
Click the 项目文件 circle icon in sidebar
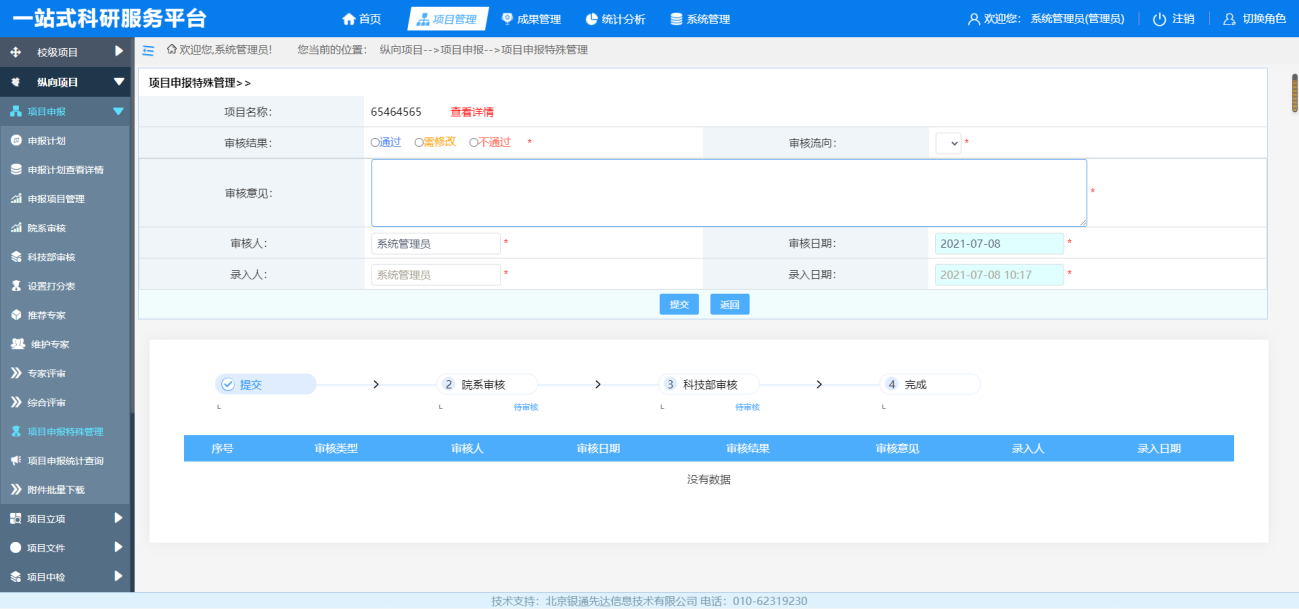coord(16,548)
